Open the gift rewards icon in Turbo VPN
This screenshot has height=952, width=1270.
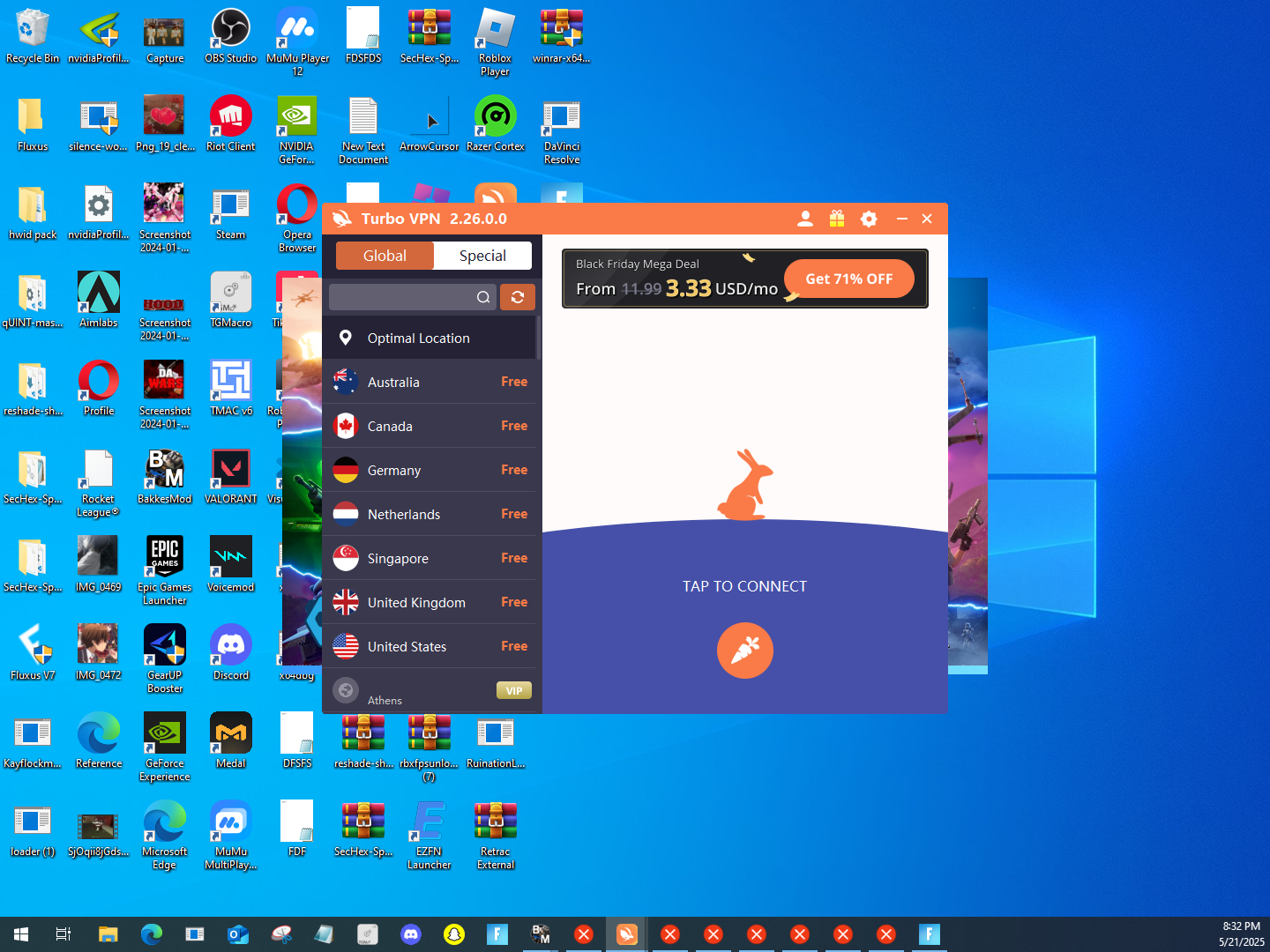pos(836,219)
